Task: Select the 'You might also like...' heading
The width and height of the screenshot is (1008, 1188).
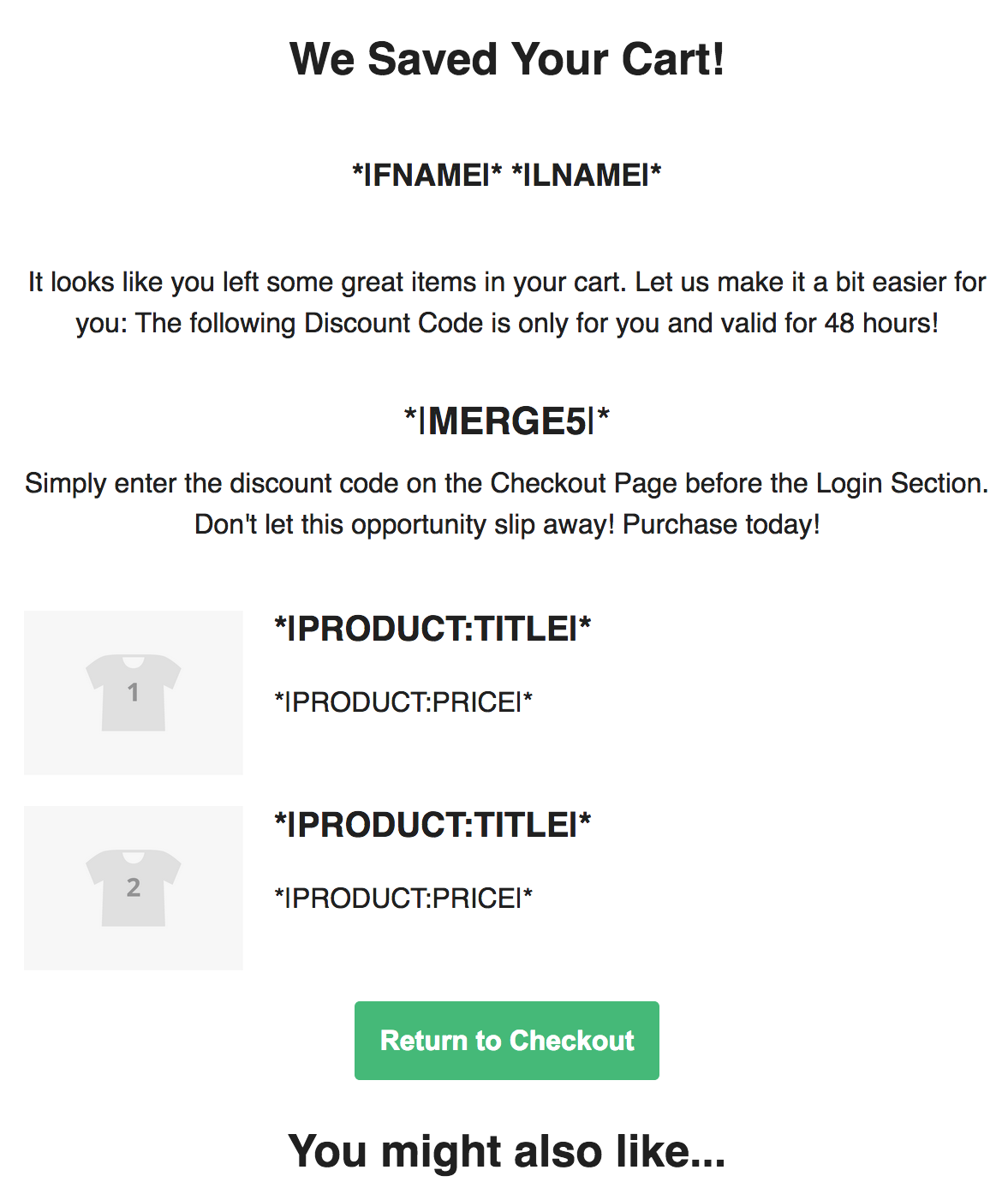Action: pyautogui.click(x=507, y=1150)
